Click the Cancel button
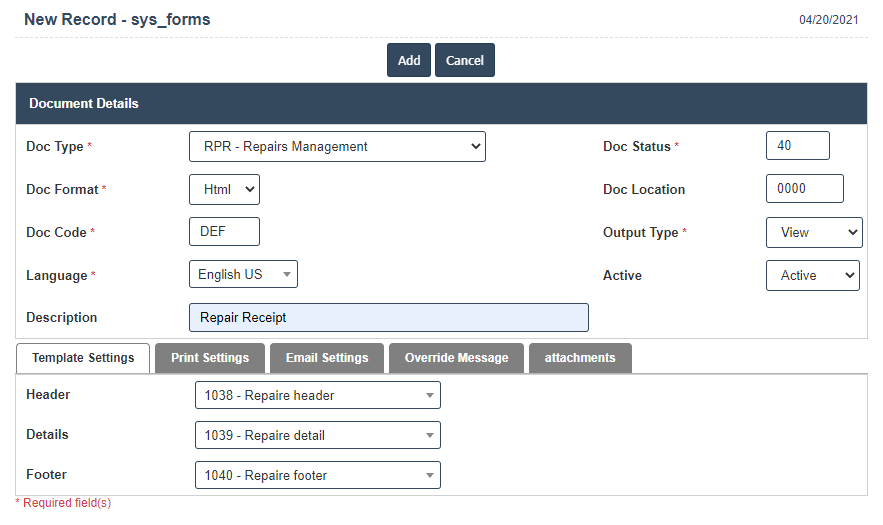The height and width of the screenshot is (525, 883). [x=464, y=60]
